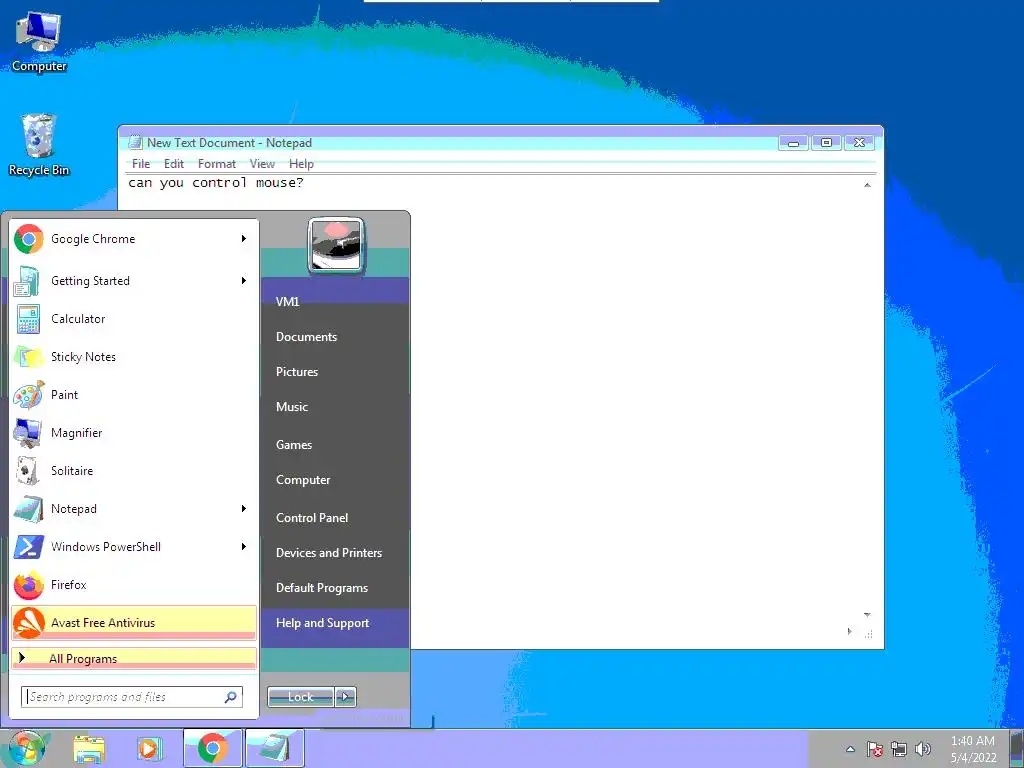Open Sticky Notes icon
The image size is (1024, 768).
(29, 357)
